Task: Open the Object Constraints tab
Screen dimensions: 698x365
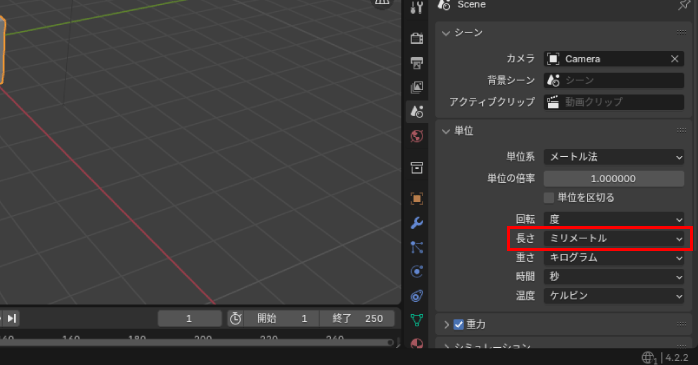Action: [417, 296]
